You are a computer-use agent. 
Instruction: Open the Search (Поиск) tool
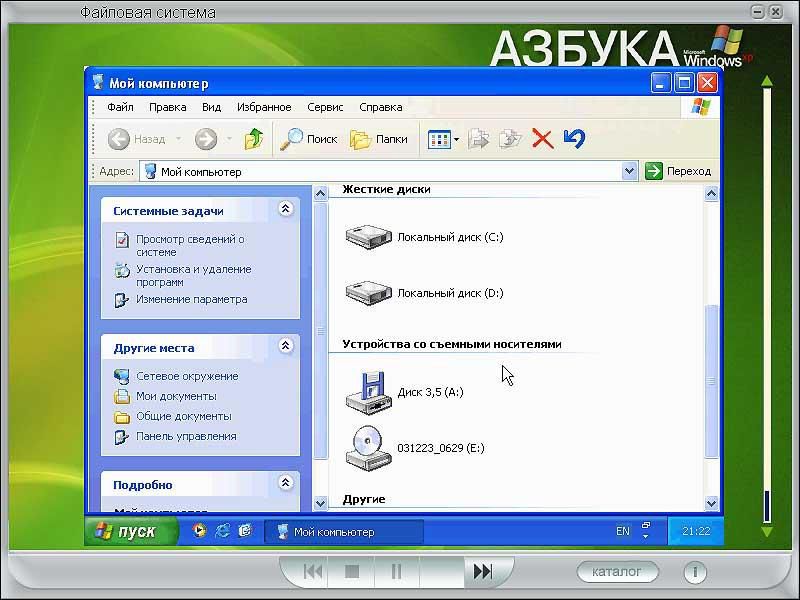coord(309,139)
